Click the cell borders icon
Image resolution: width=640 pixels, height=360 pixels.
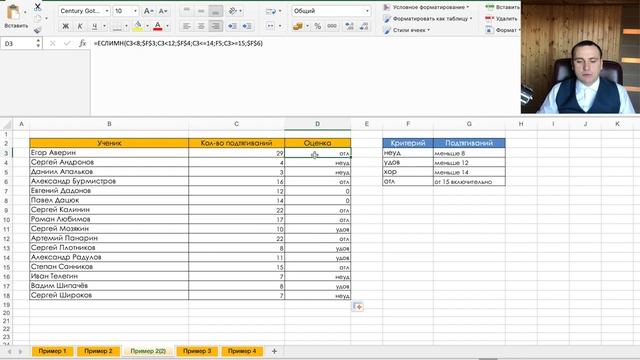click(x=117, y=26)
